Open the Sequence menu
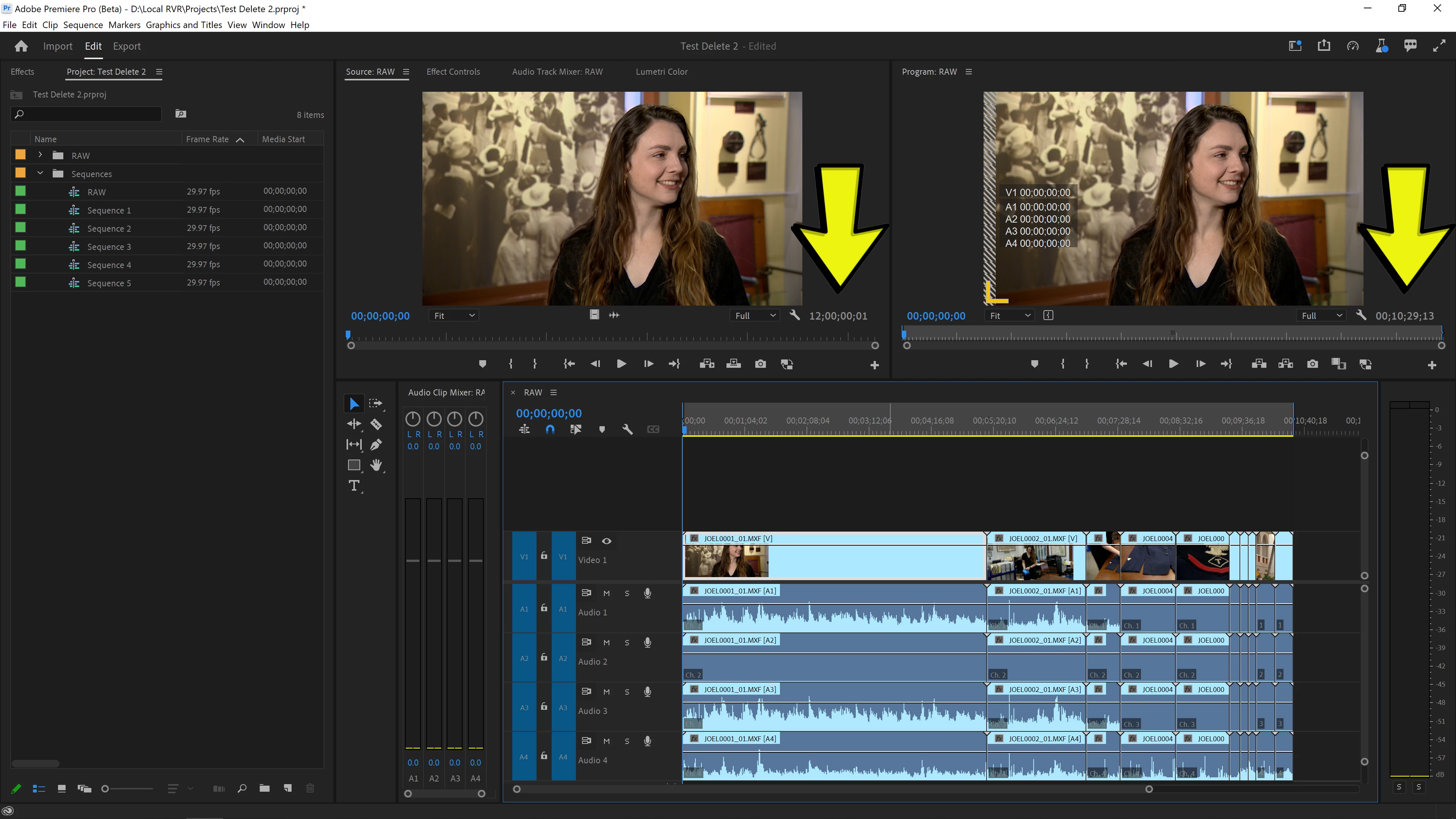This screenshot has height=819, width=1456. (83, 25)
